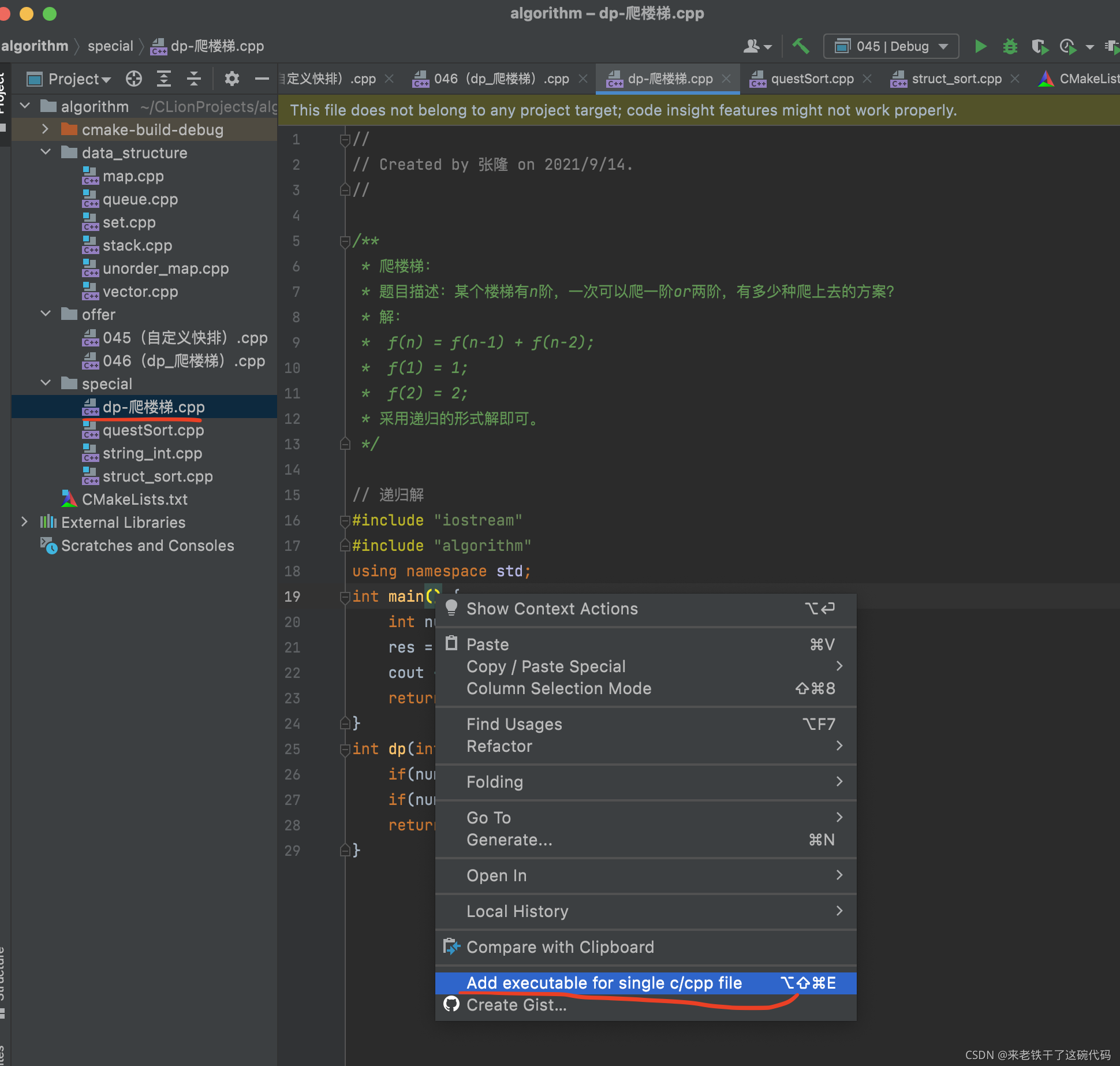The image size is (1120, 1066).
Task: Open the Local History submenu
Action: click(645, 911)
